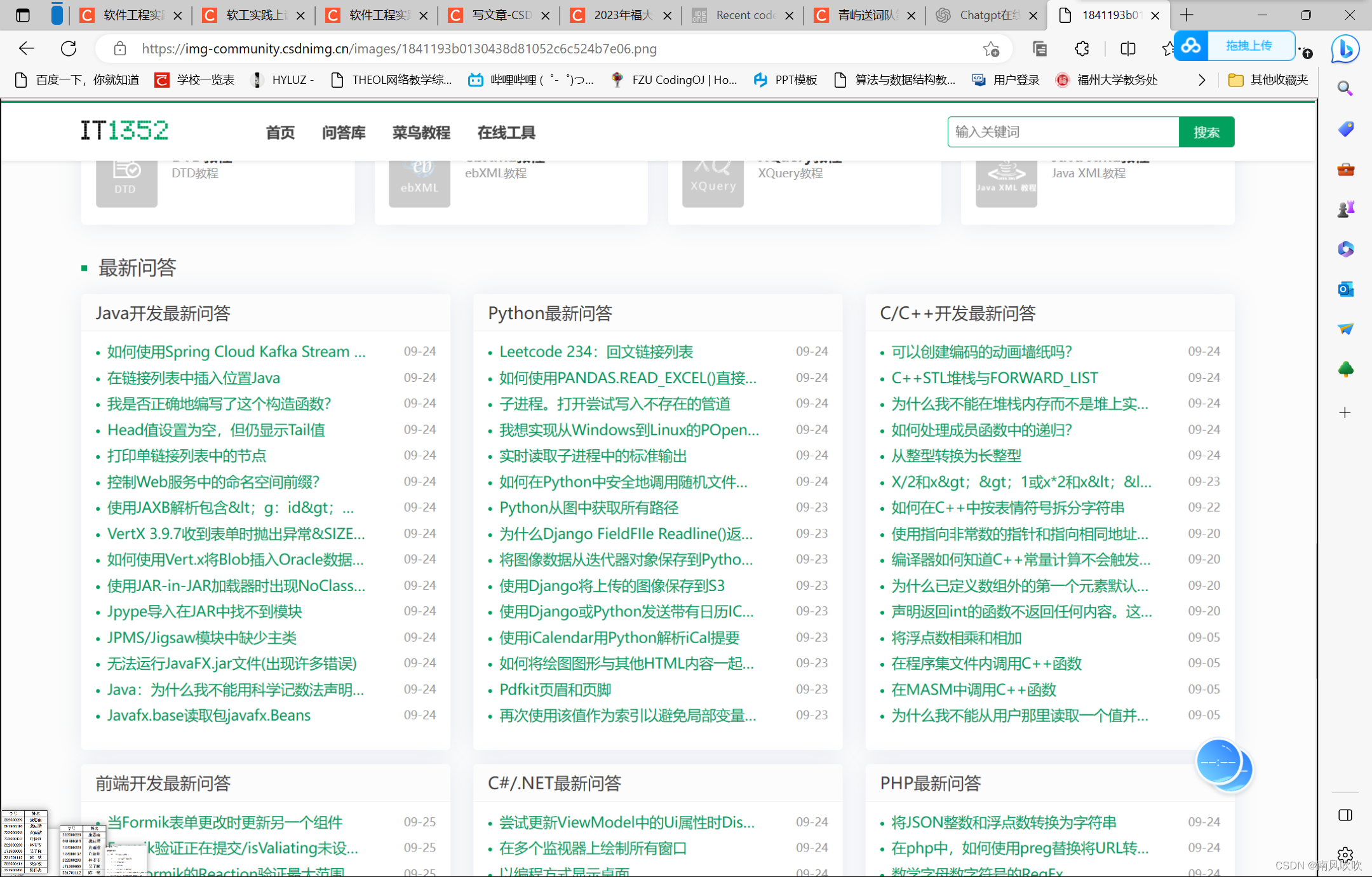
Task: View site information lock icon
Action: [x=119, y=48]
